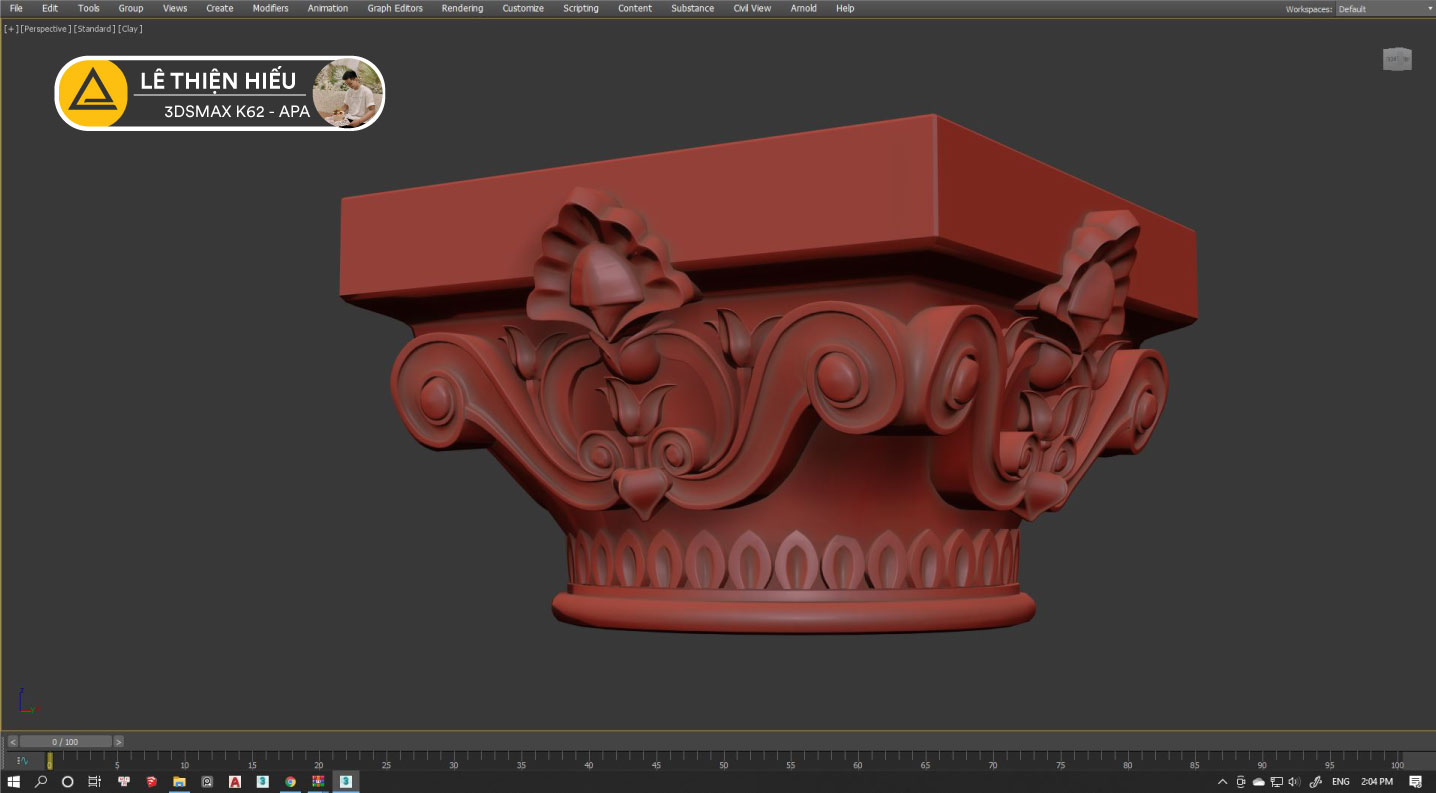Open the Mini Curve Editor icon
Image resolution: width=1436 pixels, height=793 pixels.
(22, 761)
